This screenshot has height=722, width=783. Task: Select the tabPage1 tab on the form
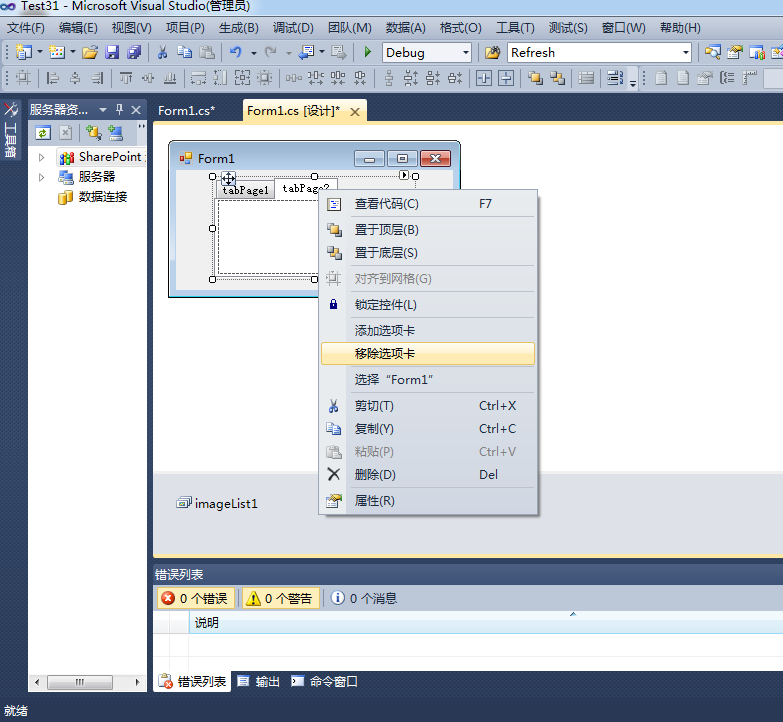[246, 190]
